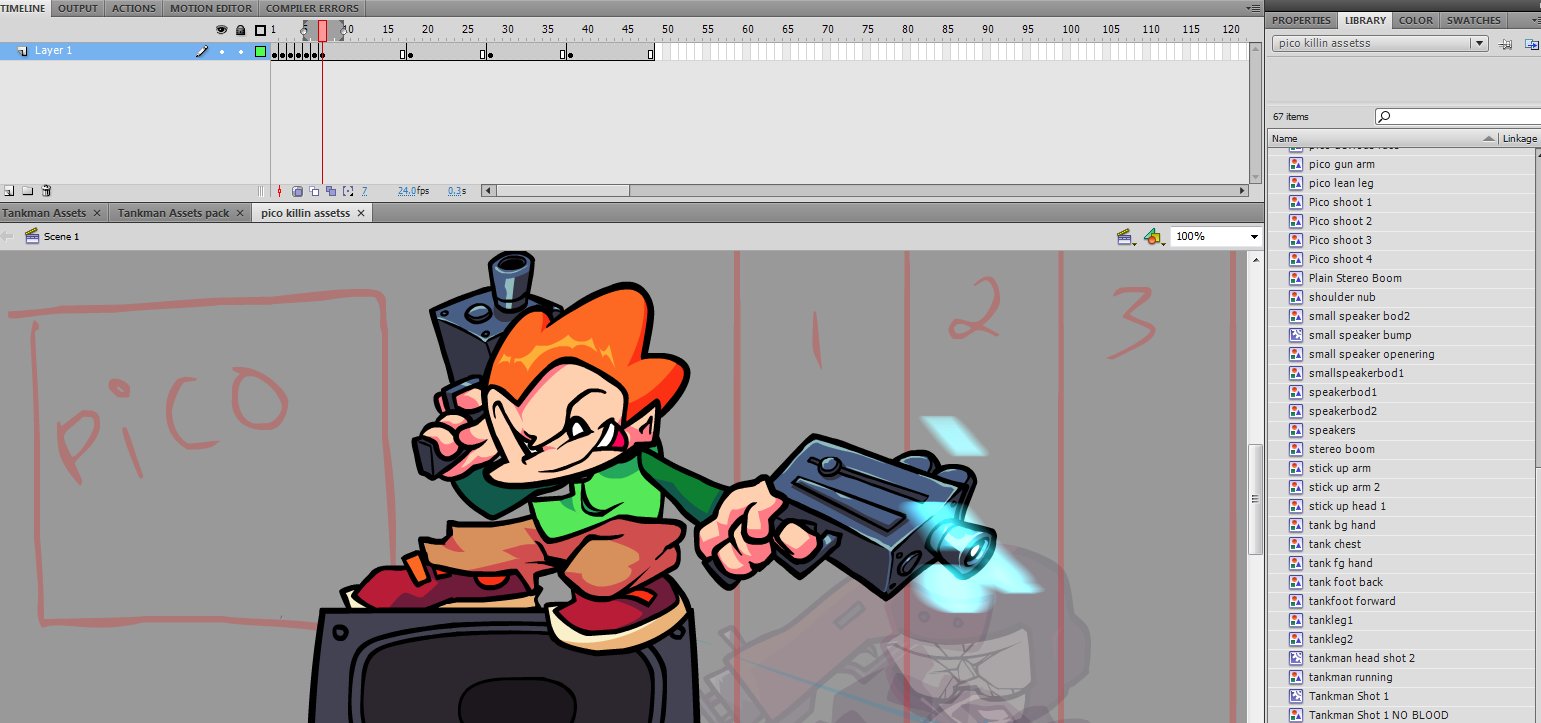
Task: Click the red playhead marker on timeline
Action: [322, 30]
